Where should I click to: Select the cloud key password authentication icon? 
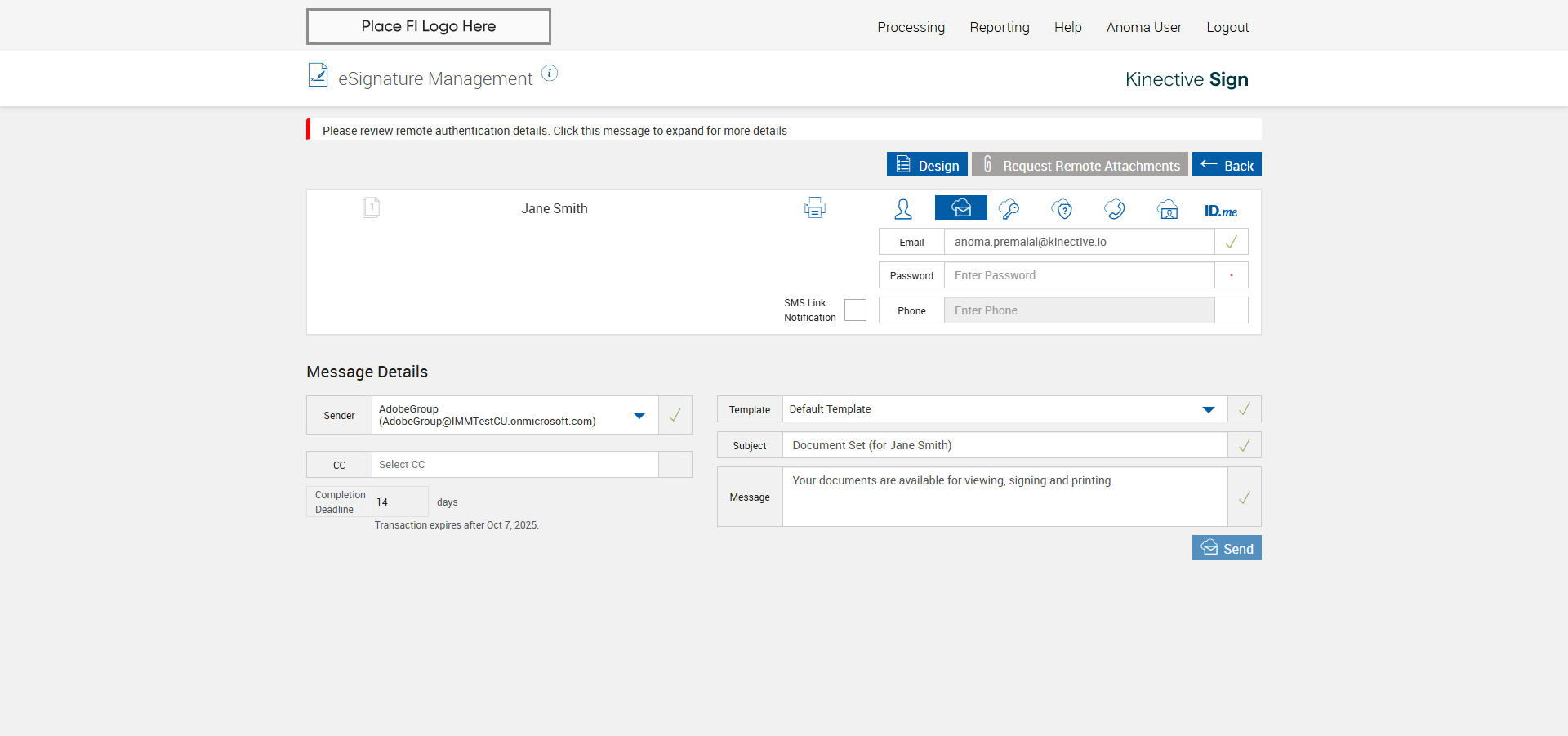coord(1009,209)
